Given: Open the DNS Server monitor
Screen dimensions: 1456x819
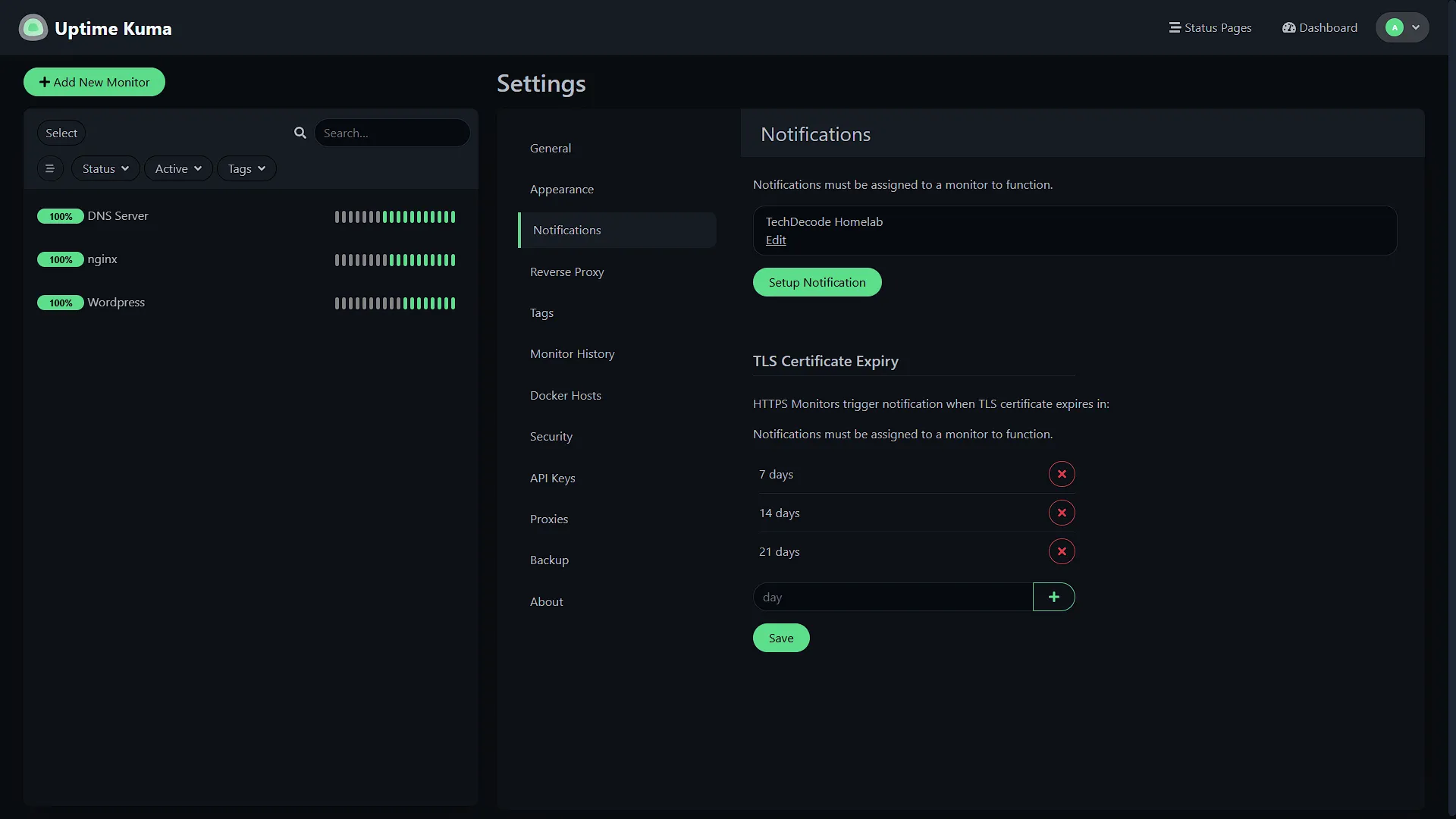Looking at the screenshot, I should click(x=250, y=216).
